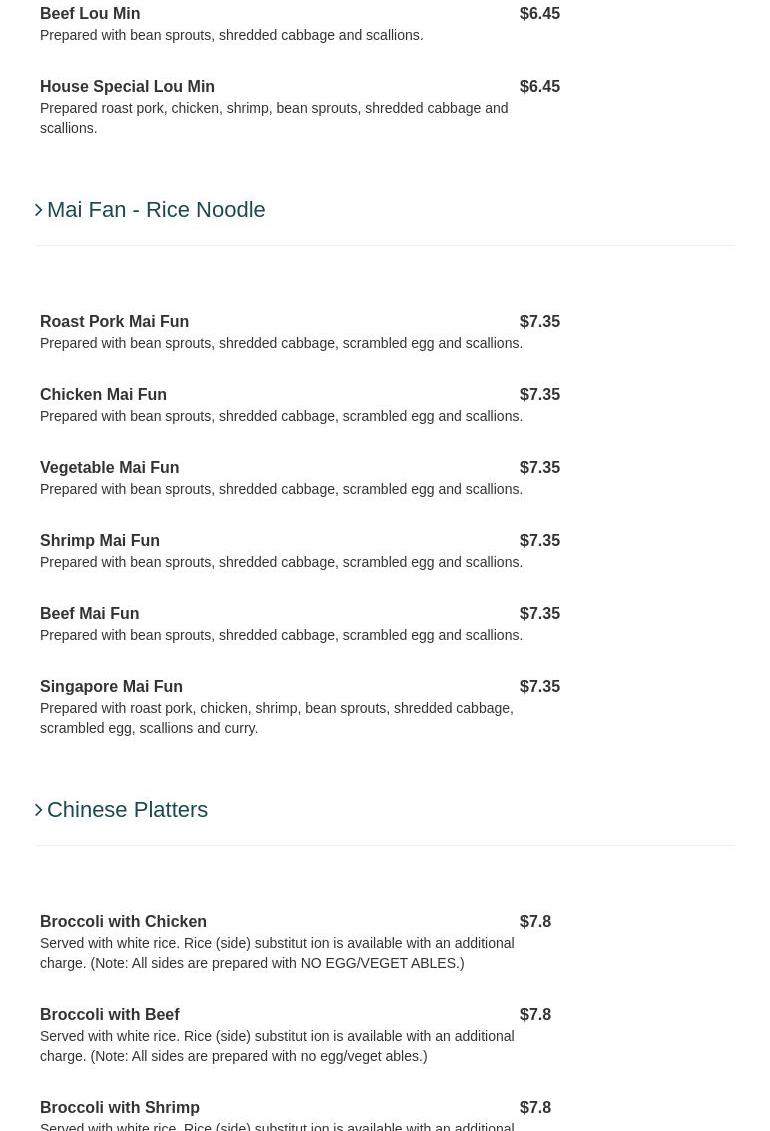770x1131 pixels.
Task: Click the Broccoli with Chicken description text
Action: (x=276, y=953)
